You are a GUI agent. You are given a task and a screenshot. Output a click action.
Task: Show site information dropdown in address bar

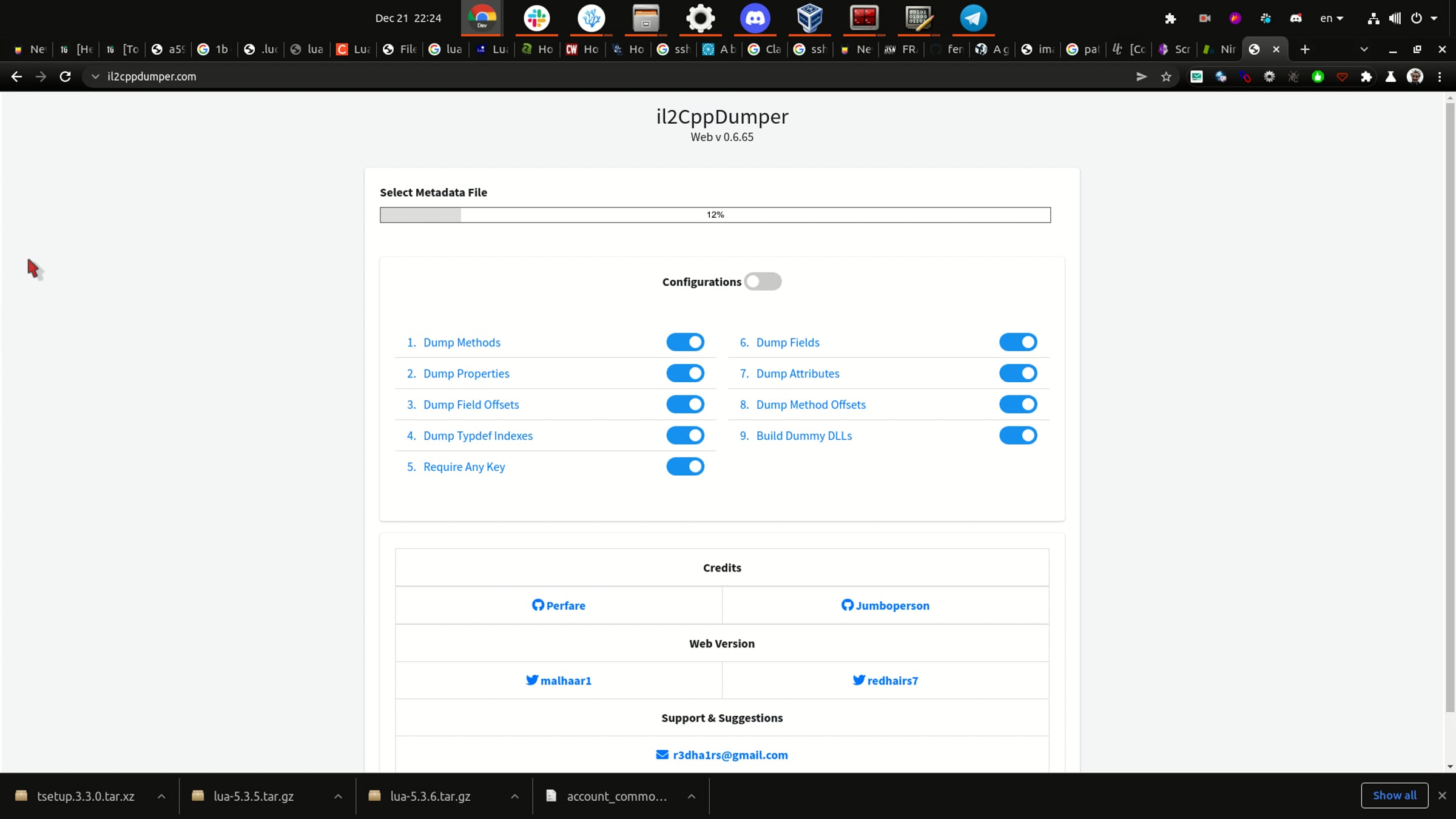[95, 76]
